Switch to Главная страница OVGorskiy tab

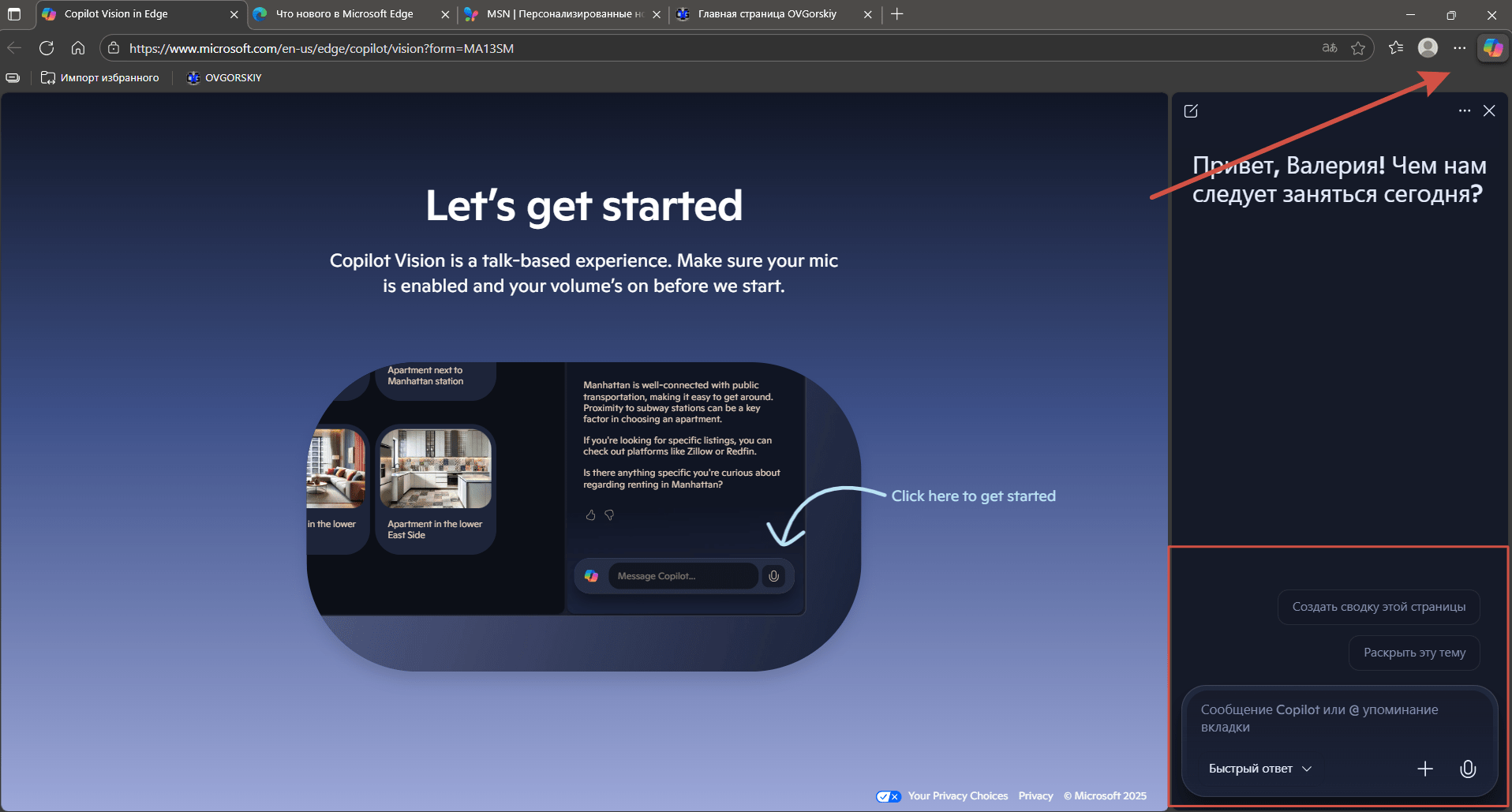(774, 14)
